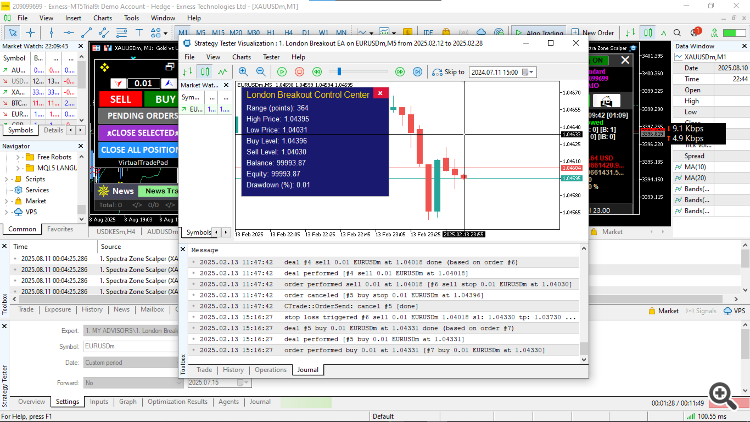Switch to the tester Operations tab
Screen dimensions: 750x422
click(x=270, y=370)
